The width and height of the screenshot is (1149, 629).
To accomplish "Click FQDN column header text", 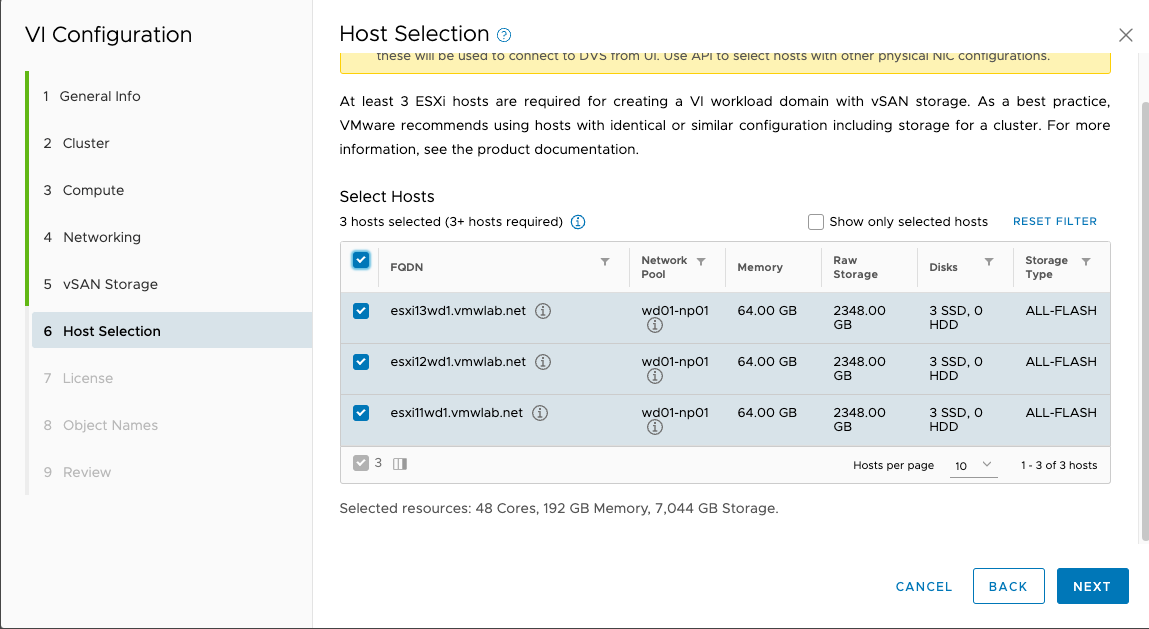I will pos(407,268).
